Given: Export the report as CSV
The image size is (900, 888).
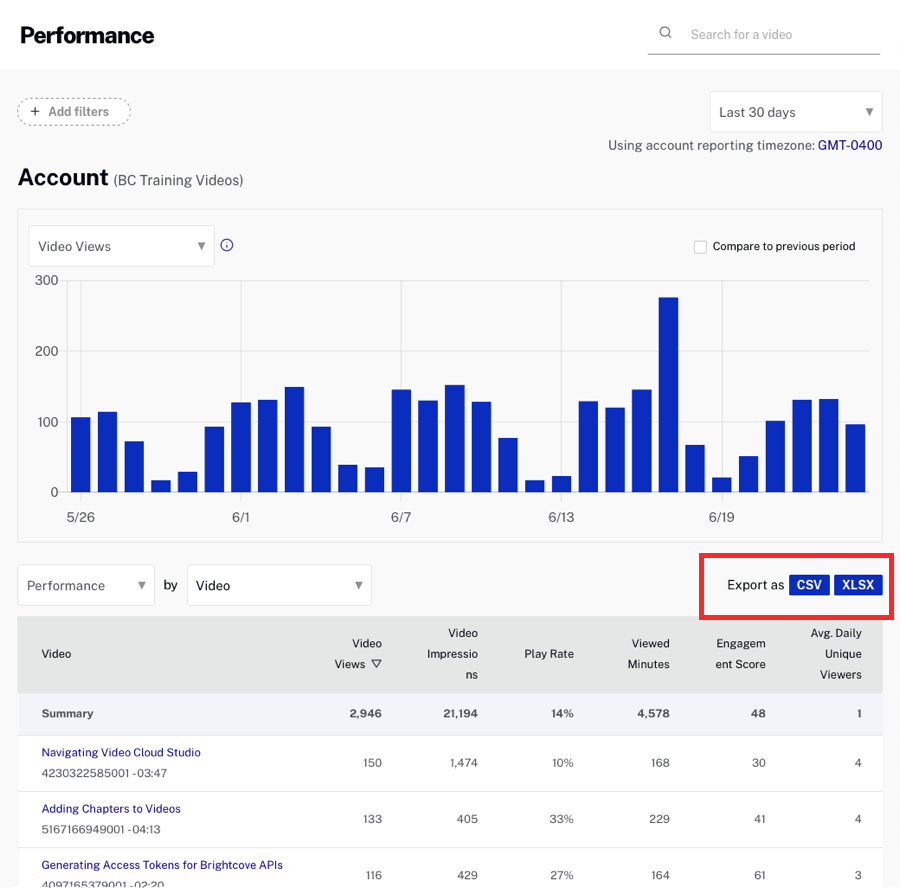Looking at the screenshot, I should click(x=808, y=584).
